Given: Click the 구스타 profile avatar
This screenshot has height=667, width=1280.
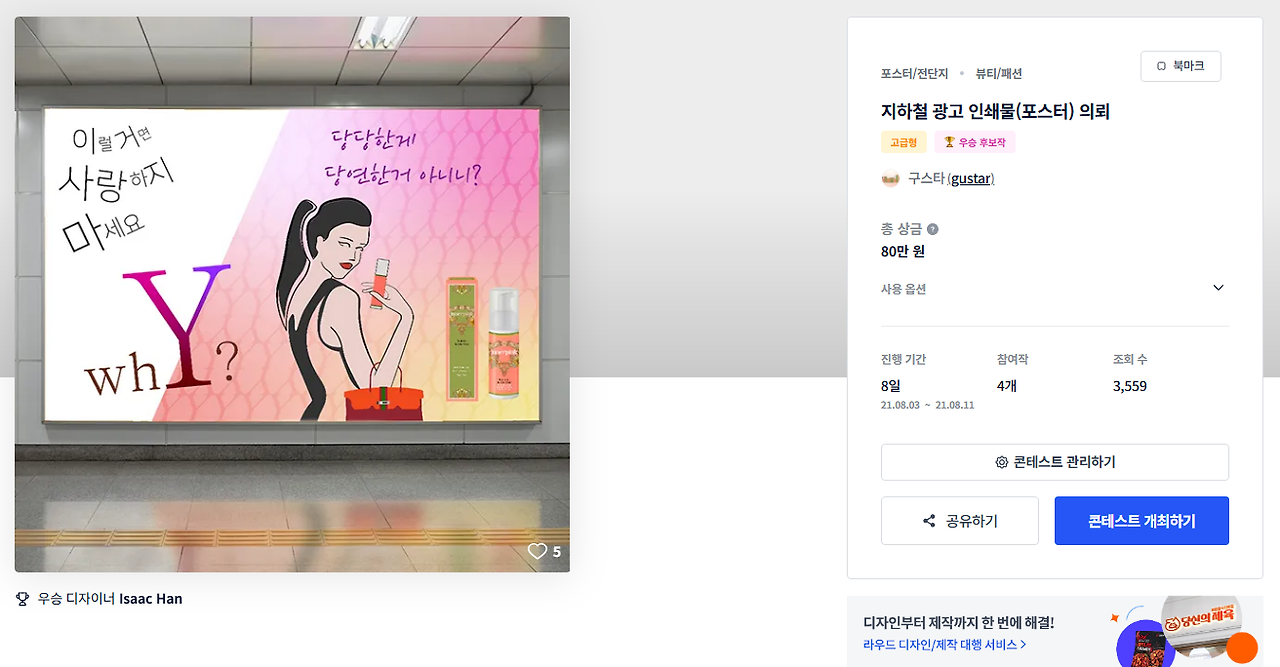Looking at the screenshot, I should click(x=890, y=179).
